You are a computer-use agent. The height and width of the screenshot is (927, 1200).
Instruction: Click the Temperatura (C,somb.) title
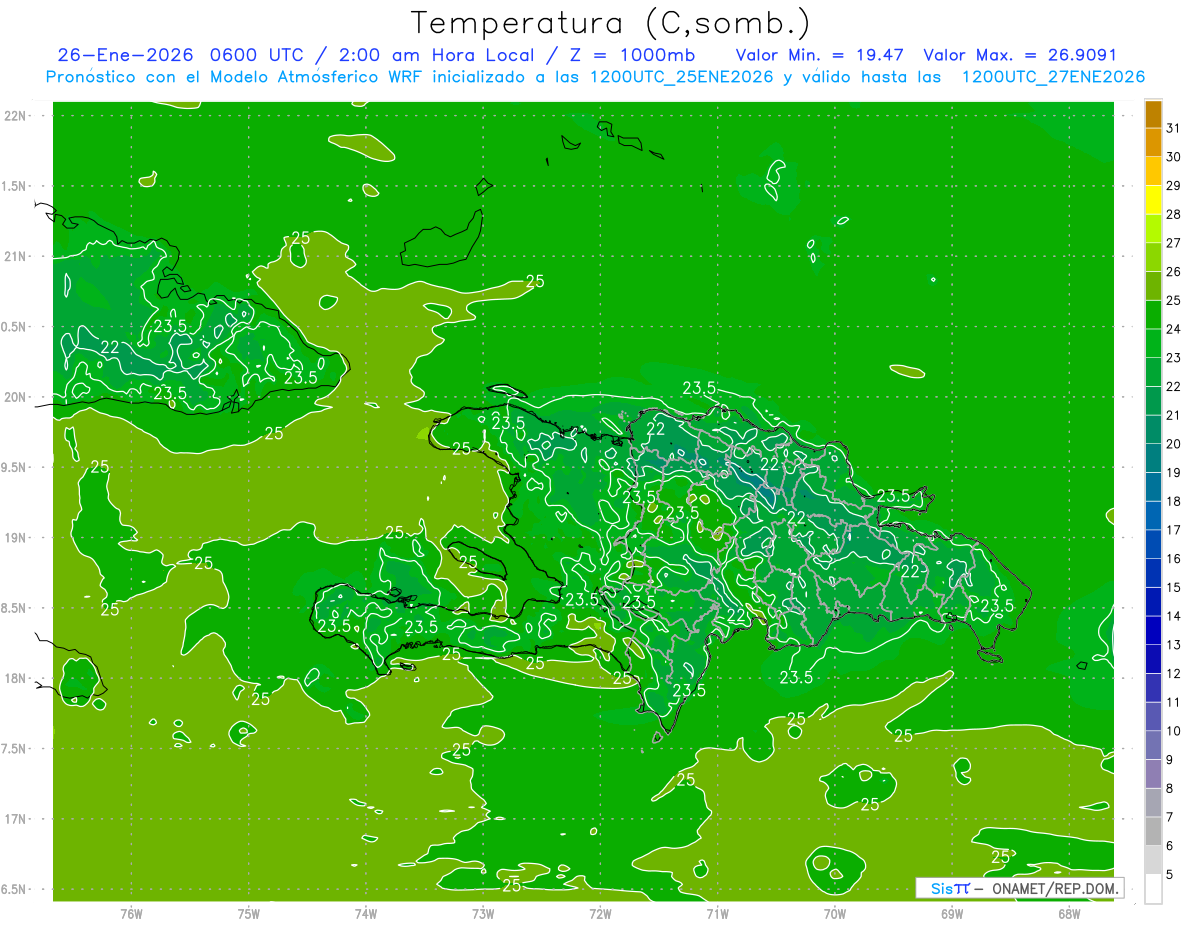pos(611,22)
